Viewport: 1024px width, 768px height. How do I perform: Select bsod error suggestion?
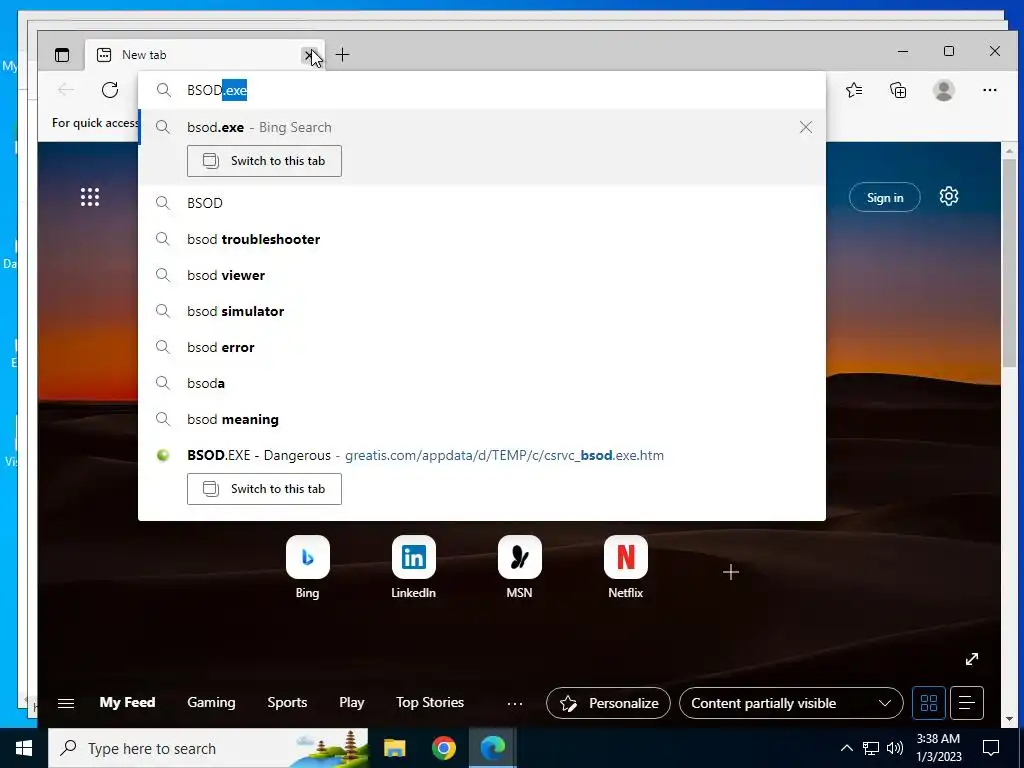(482, 347)
